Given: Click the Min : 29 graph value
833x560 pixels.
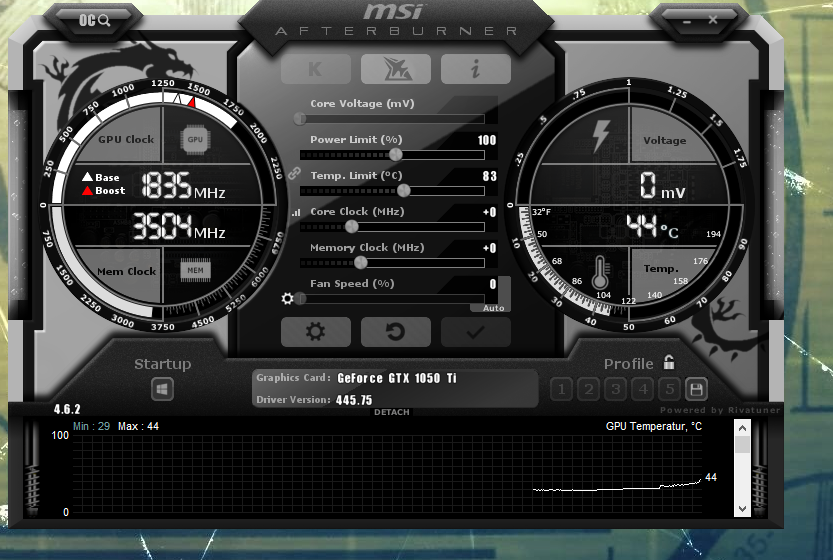Looking at the screenshot, I should (91, 426).
